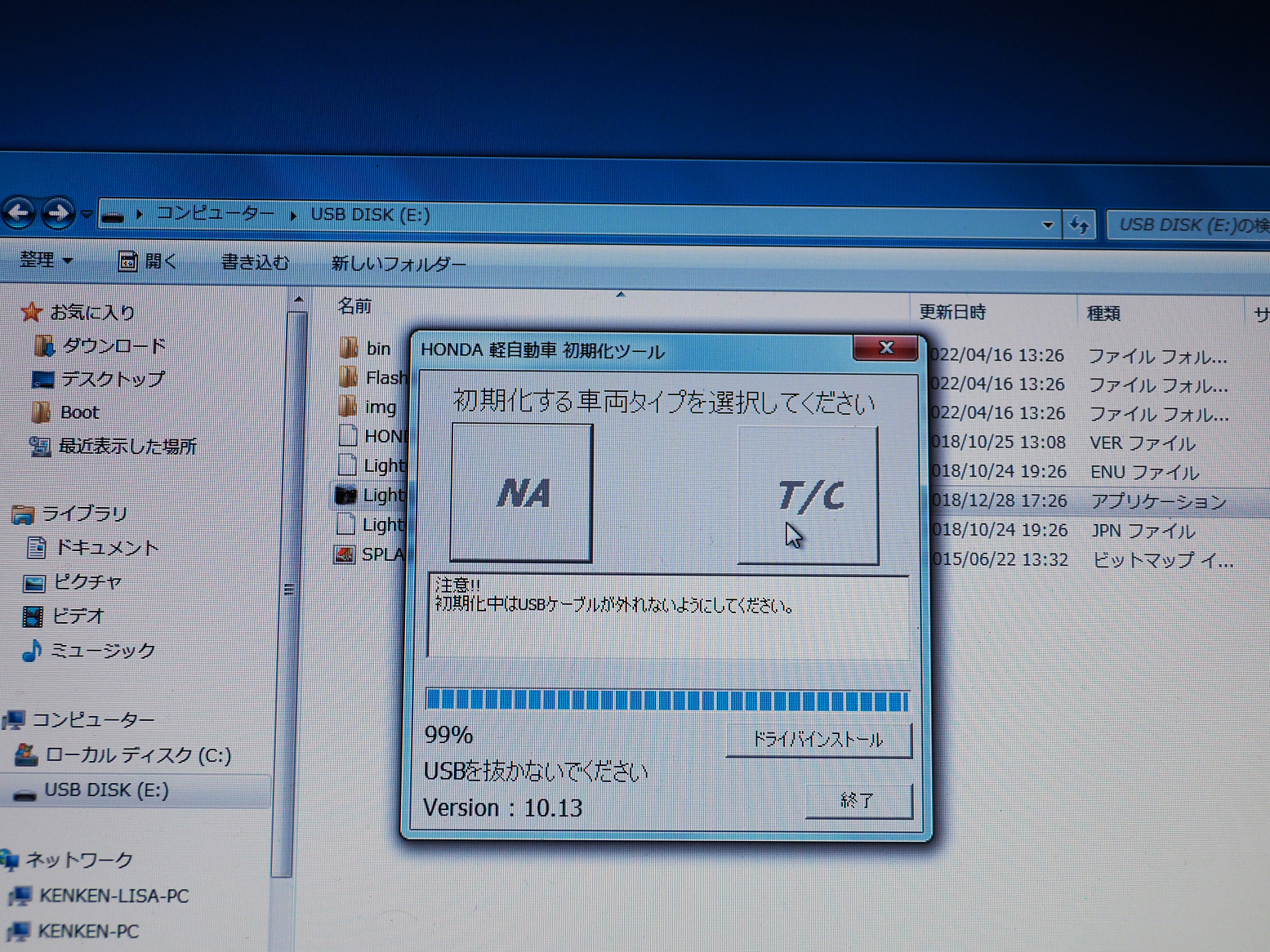Open the address bar history dropdown

pos(1048,225)
